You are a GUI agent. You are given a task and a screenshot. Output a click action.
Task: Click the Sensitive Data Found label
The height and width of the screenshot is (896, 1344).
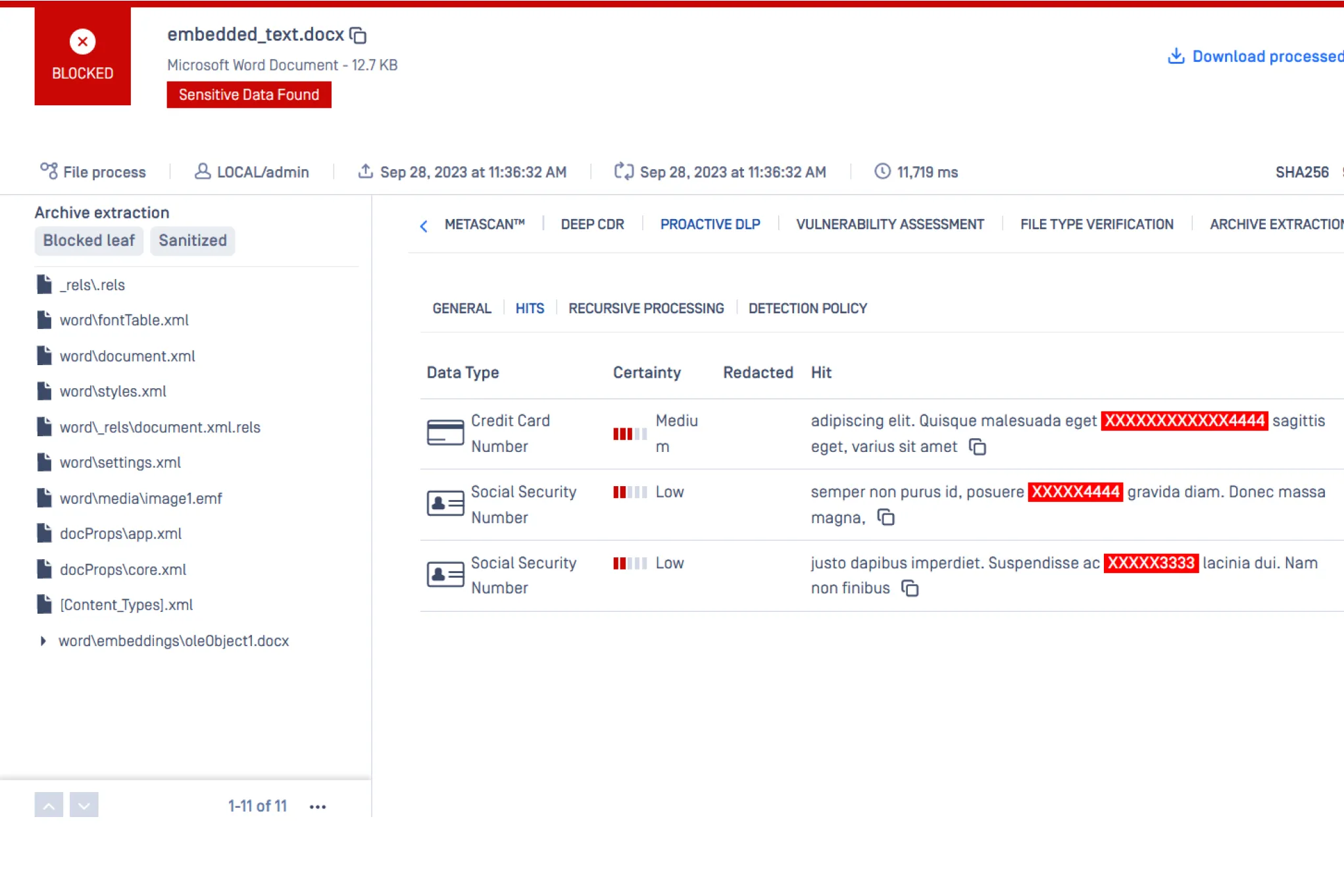tap(249, 95)
